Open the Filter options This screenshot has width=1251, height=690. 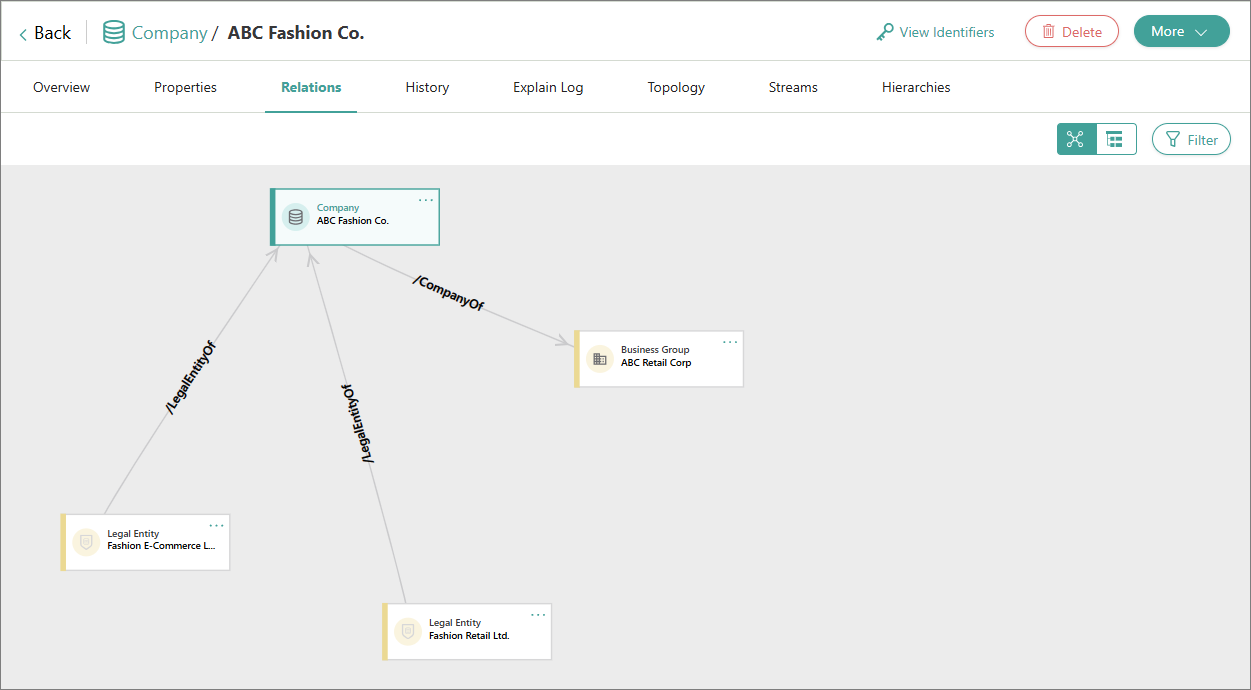click(1191, 139)
